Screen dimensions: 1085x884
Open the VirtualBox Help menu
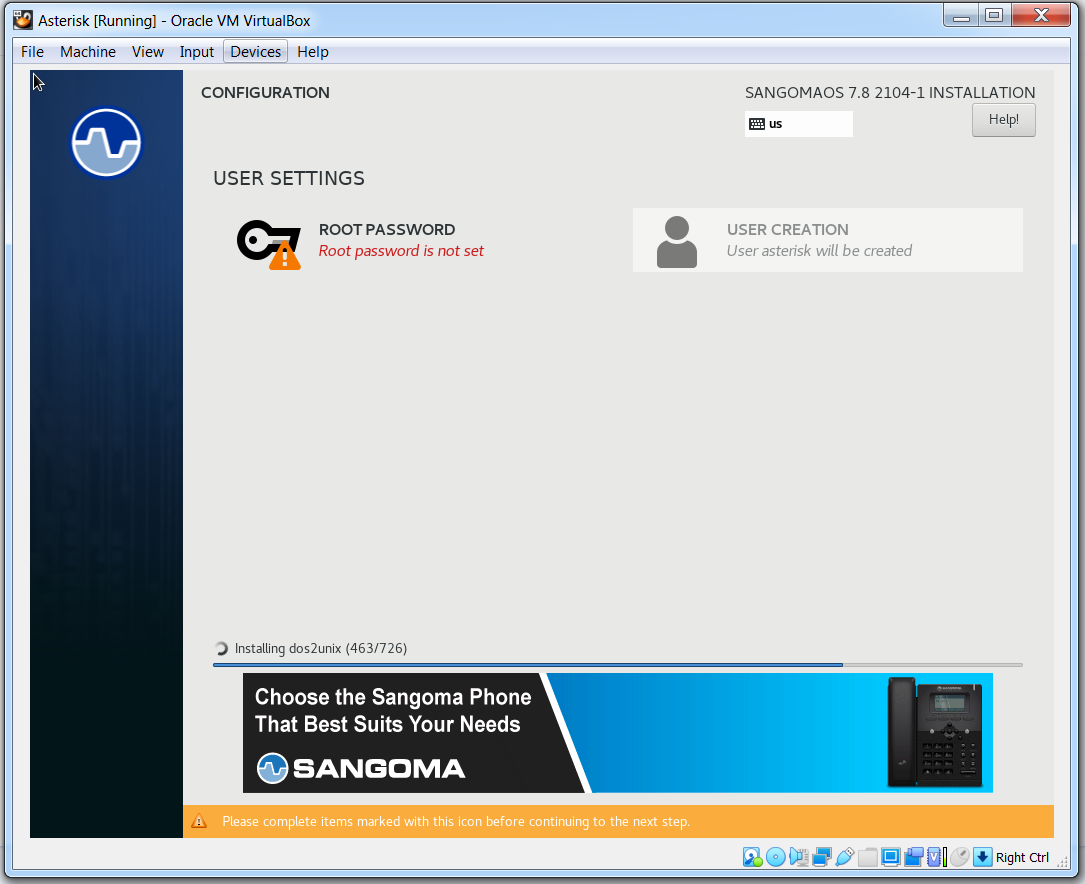pyautogui.click(x=313, y=52)
